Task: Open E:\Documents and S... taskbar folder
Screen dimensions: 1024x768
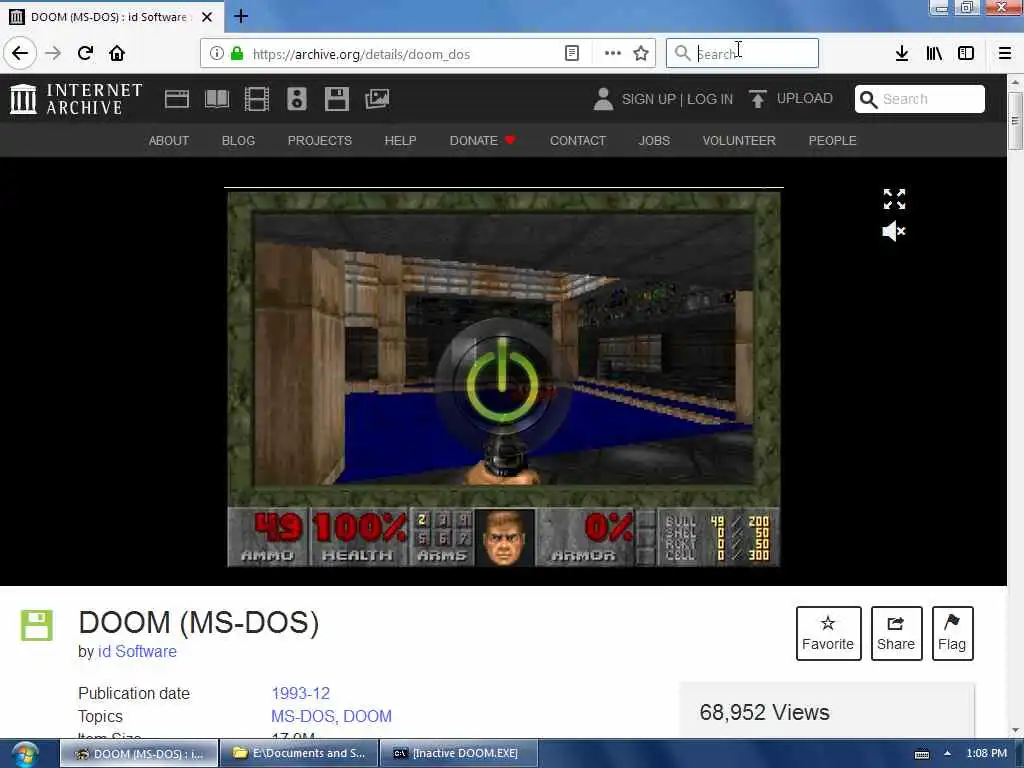Action: tap(299, 754)
